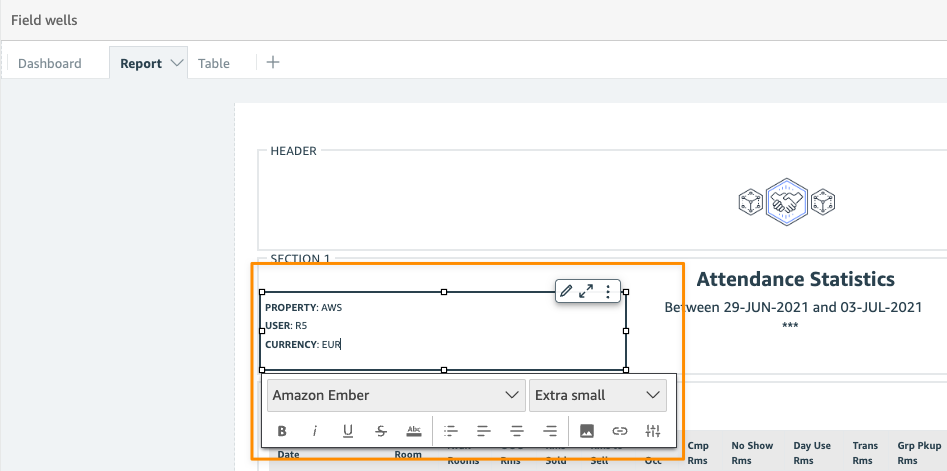947x471 pixels.
Task: Click PROPERTY: AWS line
Action: tap(303, 307)
